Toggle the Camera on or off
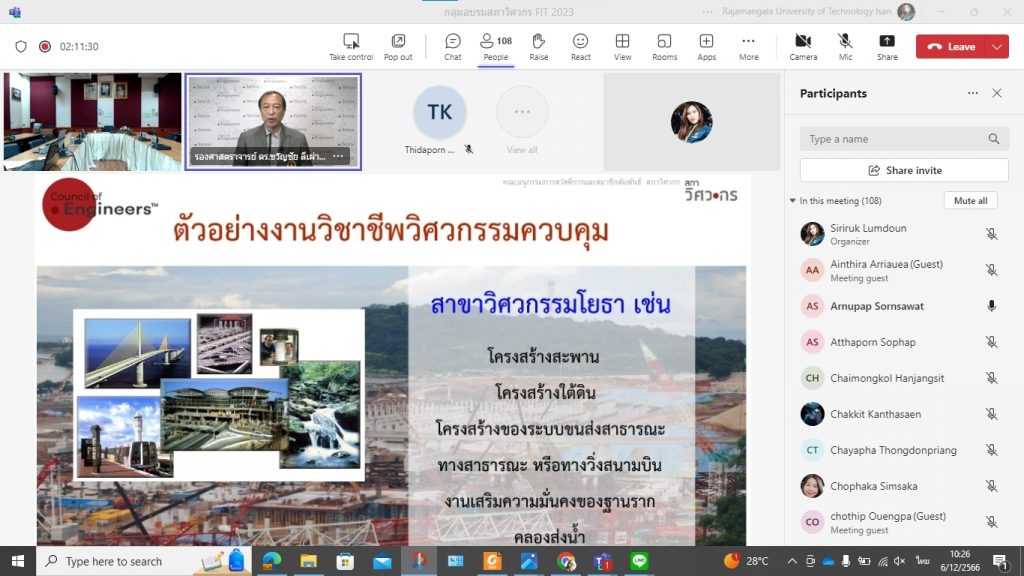1024x576 pixels. click(803, 46)
